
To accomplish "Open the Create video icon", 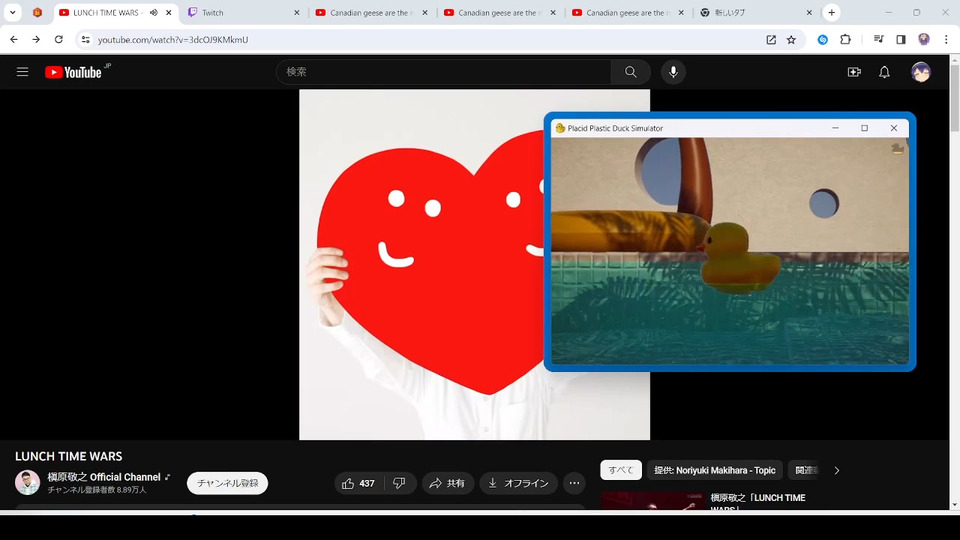I will tap(854, 72).
